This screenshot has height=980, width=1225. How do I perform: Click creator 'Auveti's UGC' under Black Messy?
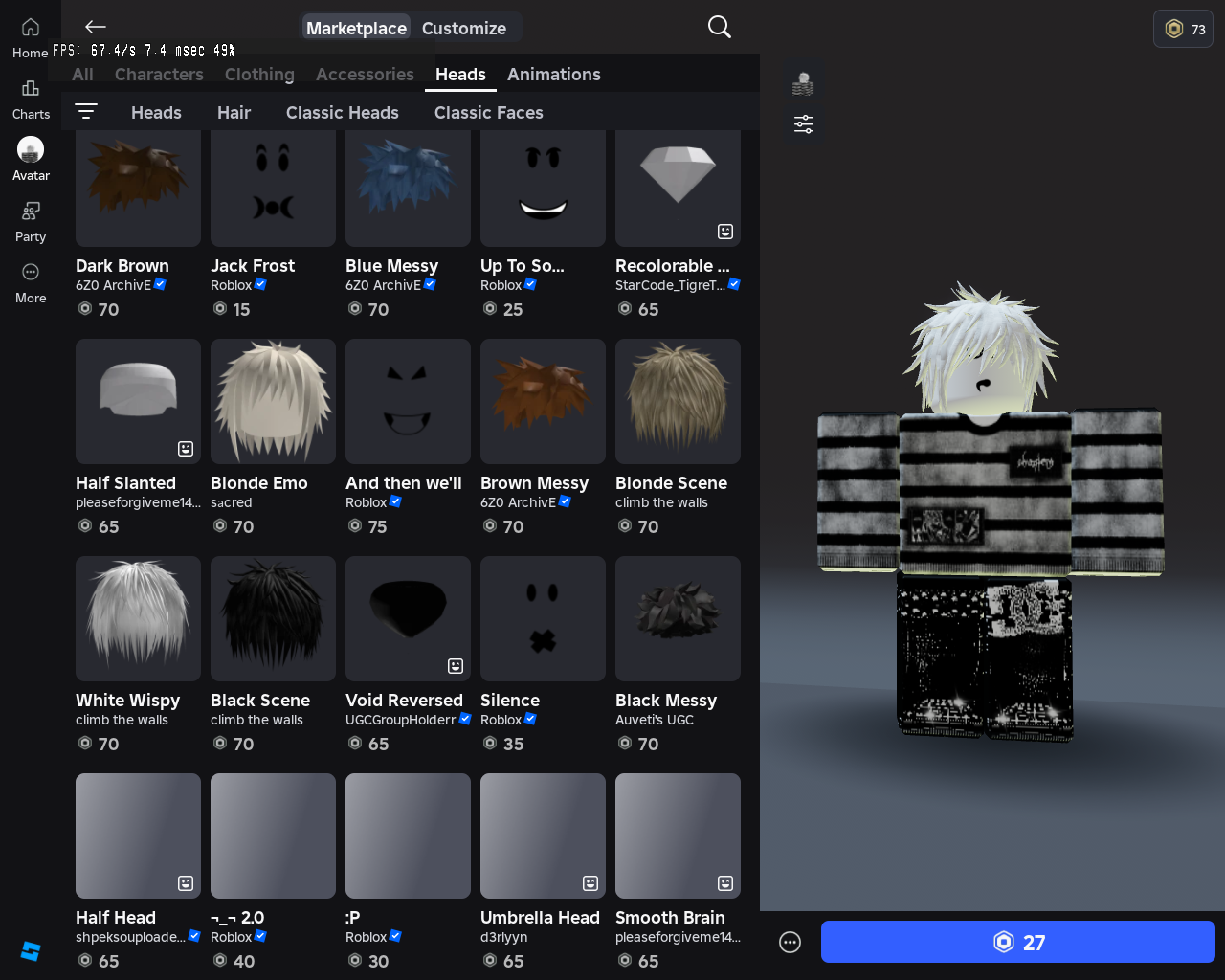click(x=655, y=720)
